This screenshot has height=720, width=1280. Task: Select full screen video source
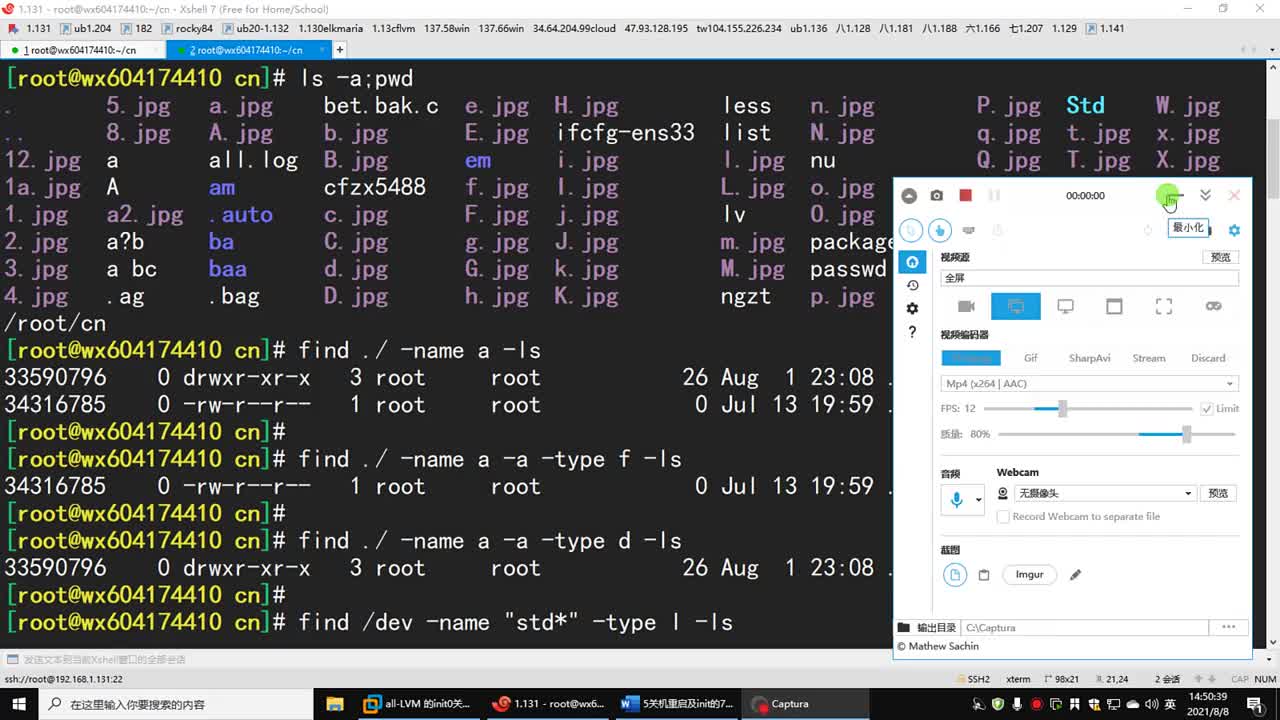(1016, 307)
